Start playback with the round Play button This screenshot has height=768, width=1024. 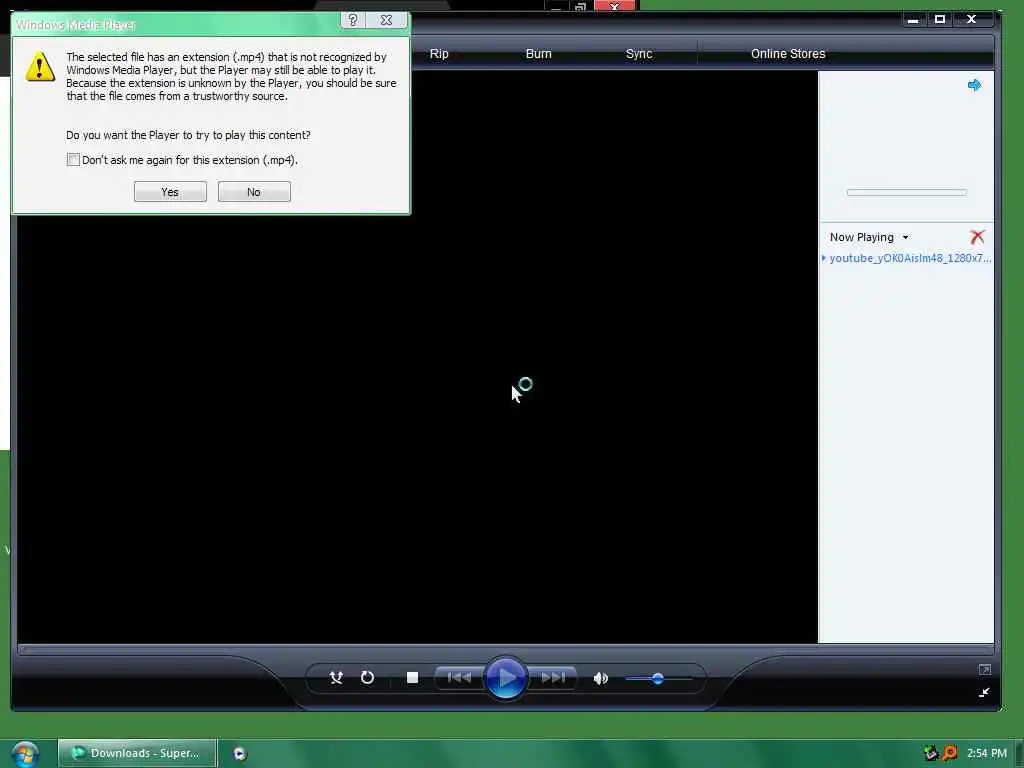[x=505, y=677]
